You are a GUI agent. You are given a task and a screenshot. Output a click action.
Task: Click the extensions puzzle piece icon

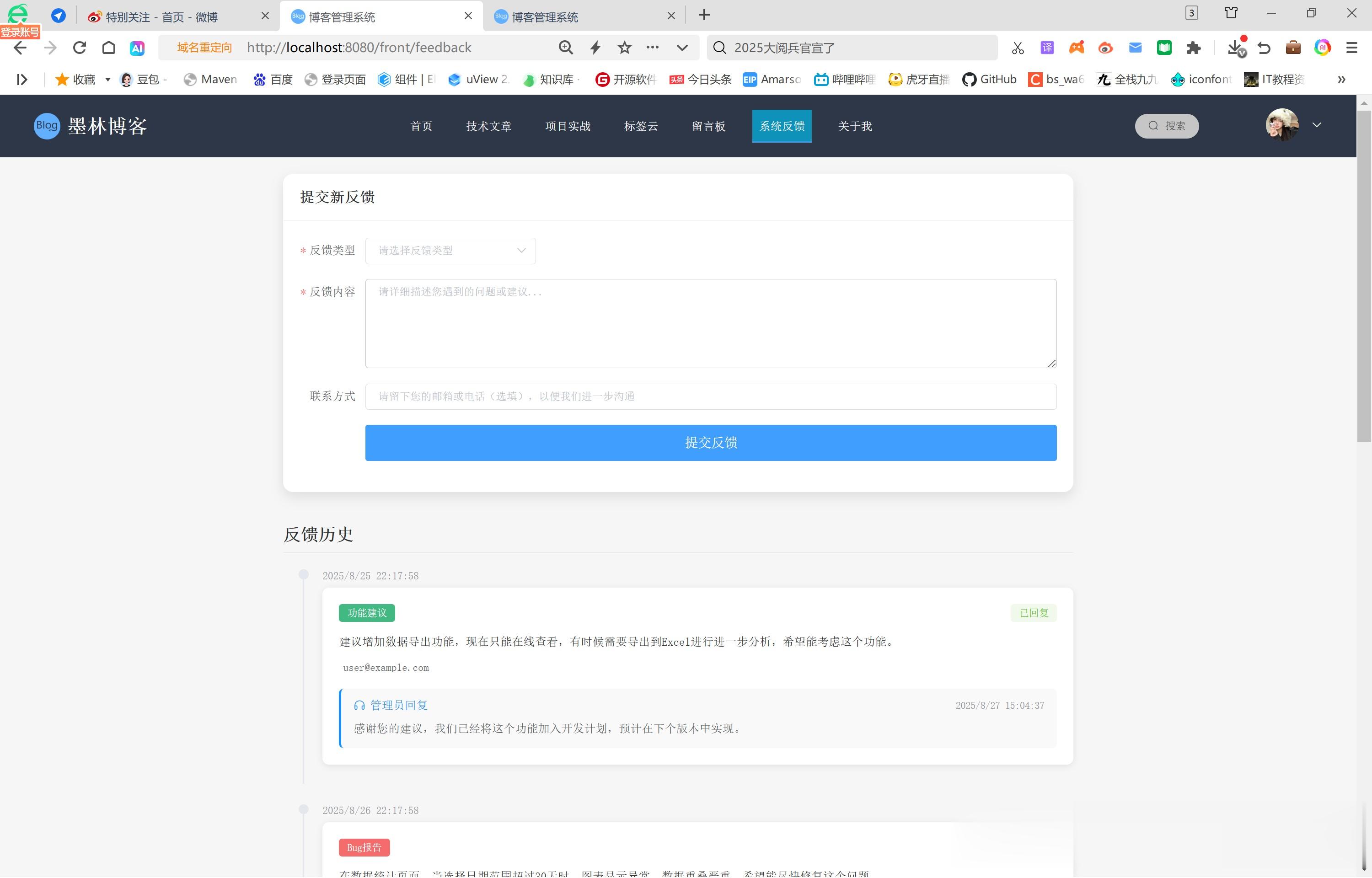point(1193,48)
